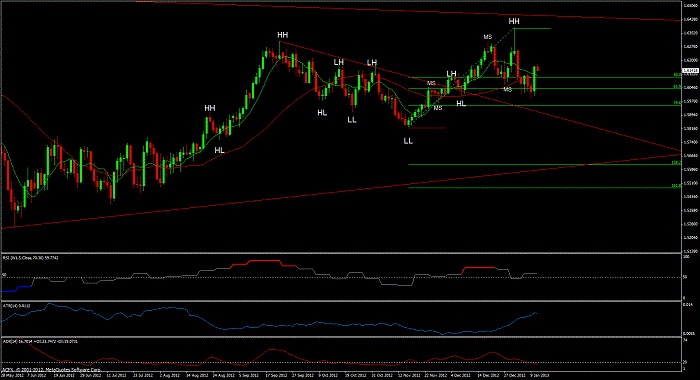Viewport: 700px width, 380px height.
Task: Click the ADX(14) indicator label
Action: click(40, 342)
